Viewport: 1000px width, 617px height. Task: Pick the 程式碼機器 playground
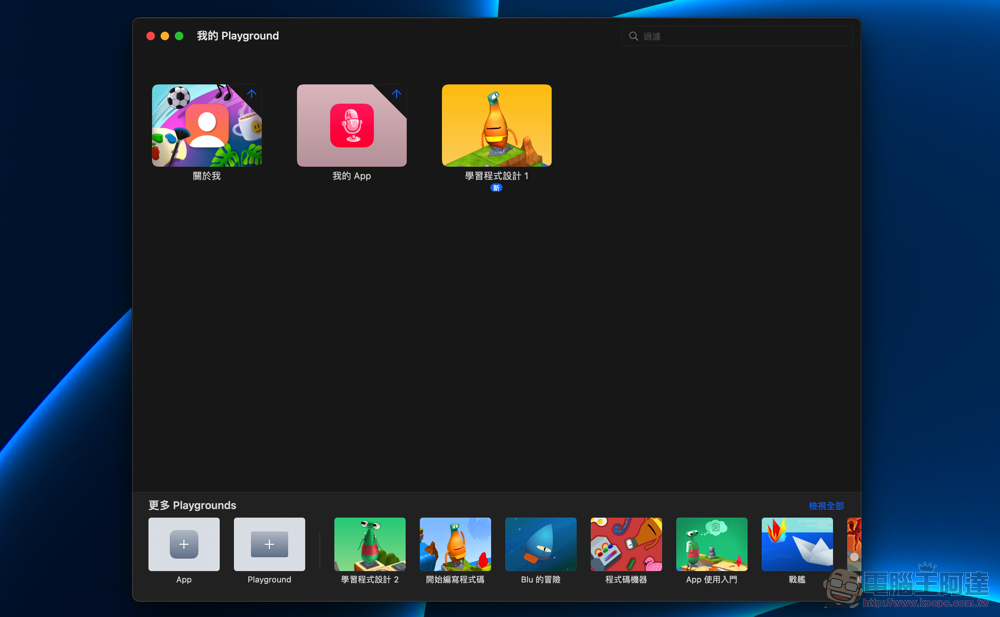point(626,544)
